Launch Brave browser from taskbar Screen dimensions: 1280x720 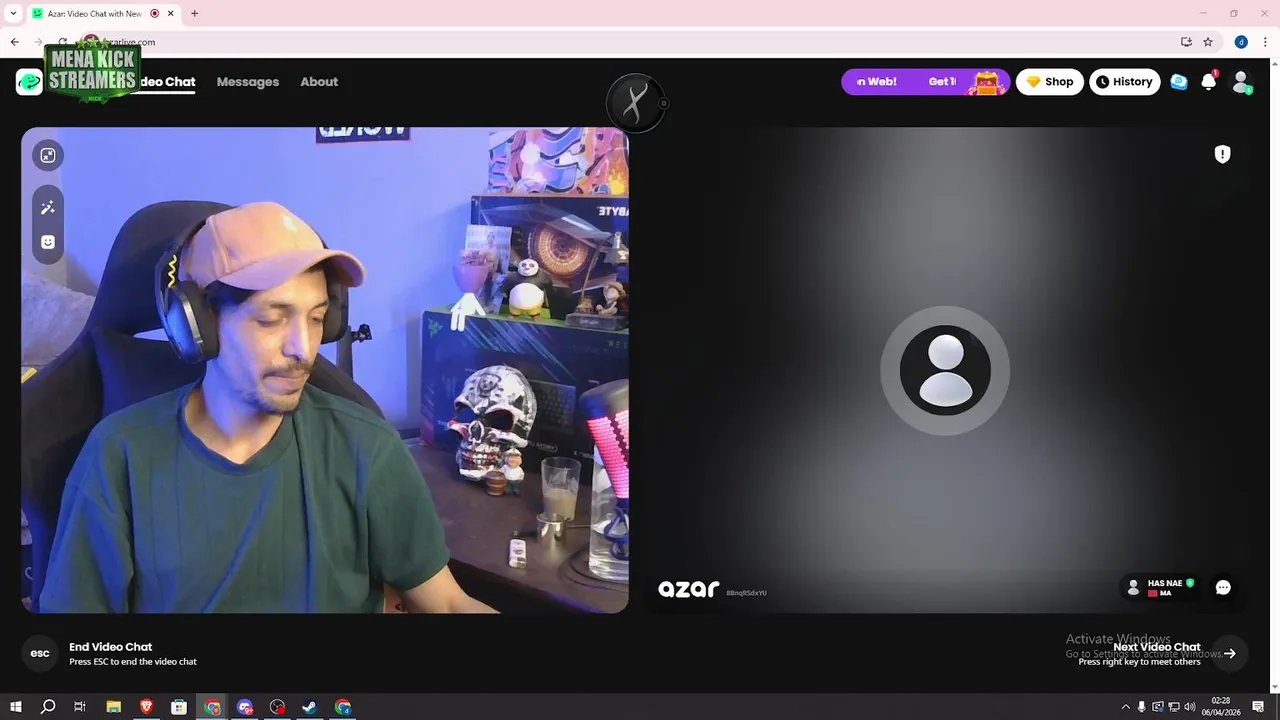(147, 707)
